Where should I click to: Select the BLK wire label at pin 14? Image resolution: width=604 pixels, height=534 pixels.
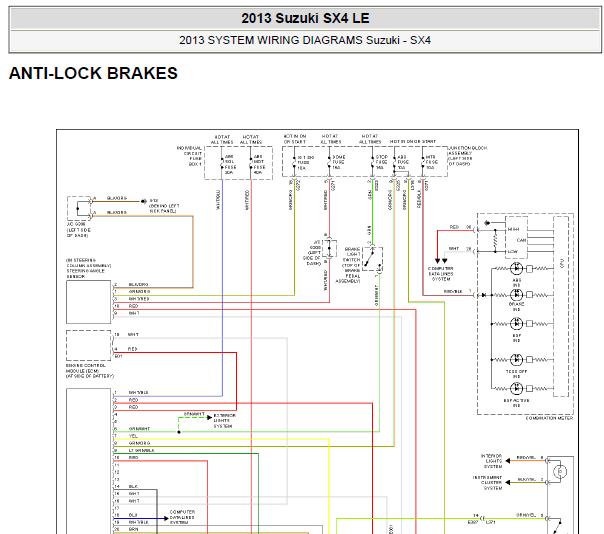point(133,486)
